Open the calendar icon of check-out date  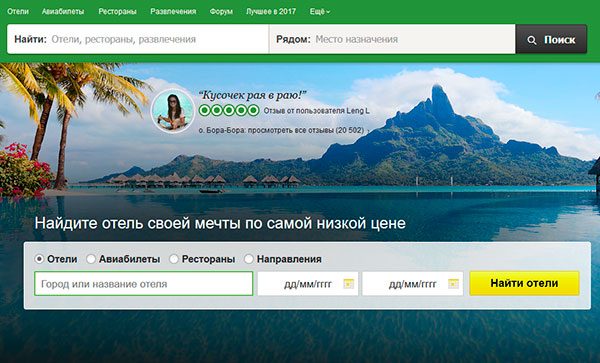[453, 284]
